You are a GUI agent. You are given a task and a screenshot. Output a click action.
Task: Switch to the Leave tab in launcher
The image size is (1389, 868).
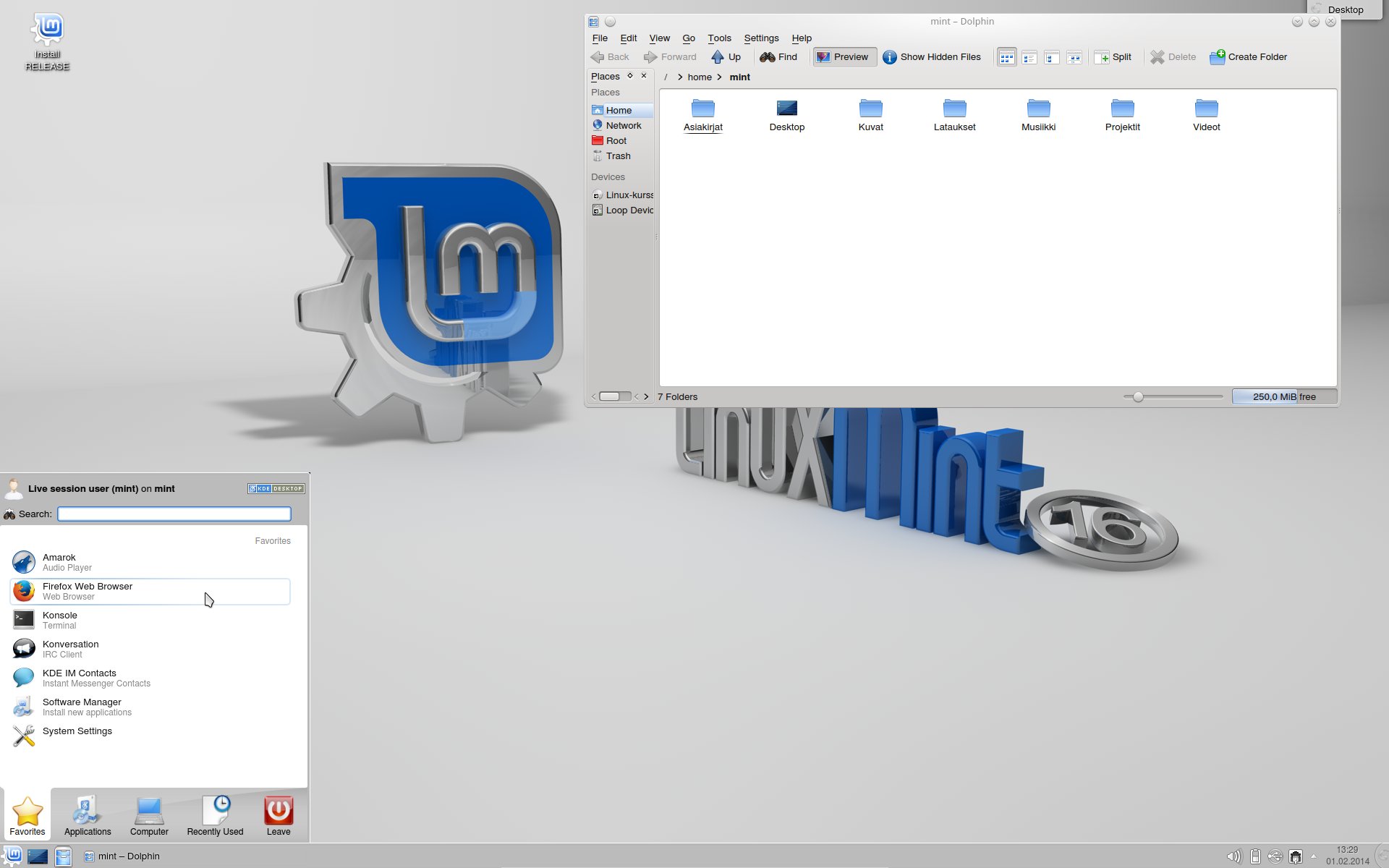pos(279,816)
